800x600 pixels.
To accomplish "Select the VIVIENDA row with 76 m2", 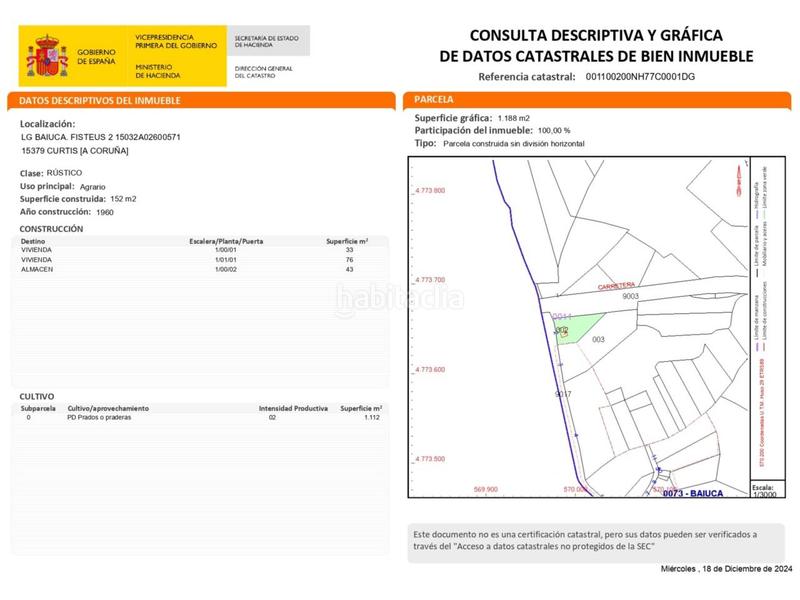I will [200, 257].
